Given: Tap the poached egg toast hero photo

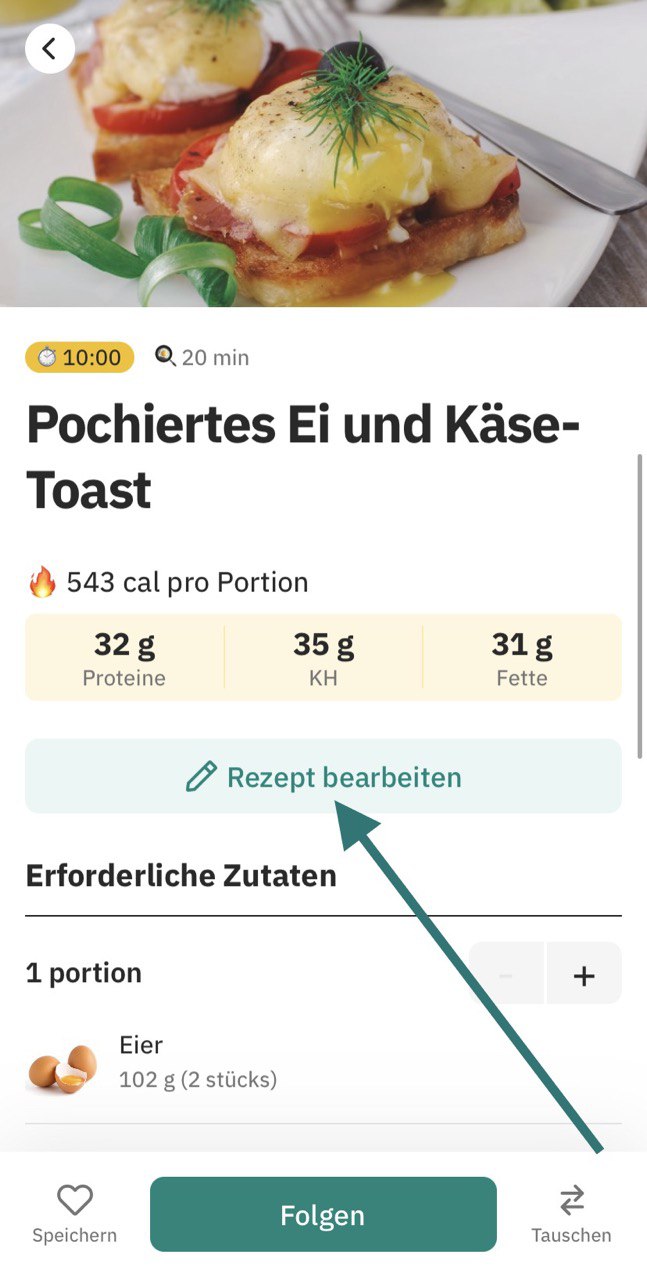Looking at the screenshot, I should coord(323,153).
